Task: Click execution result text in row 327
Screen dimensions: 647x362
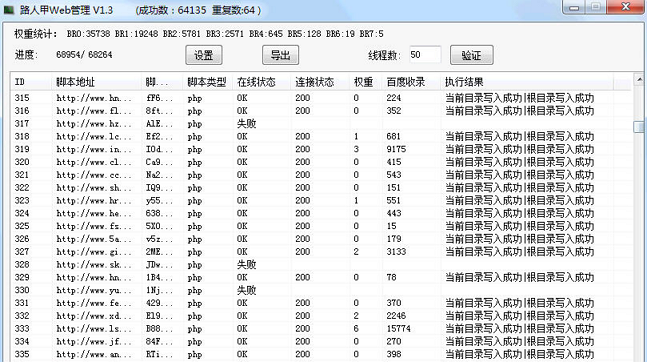Action: [x=519, y=251]
